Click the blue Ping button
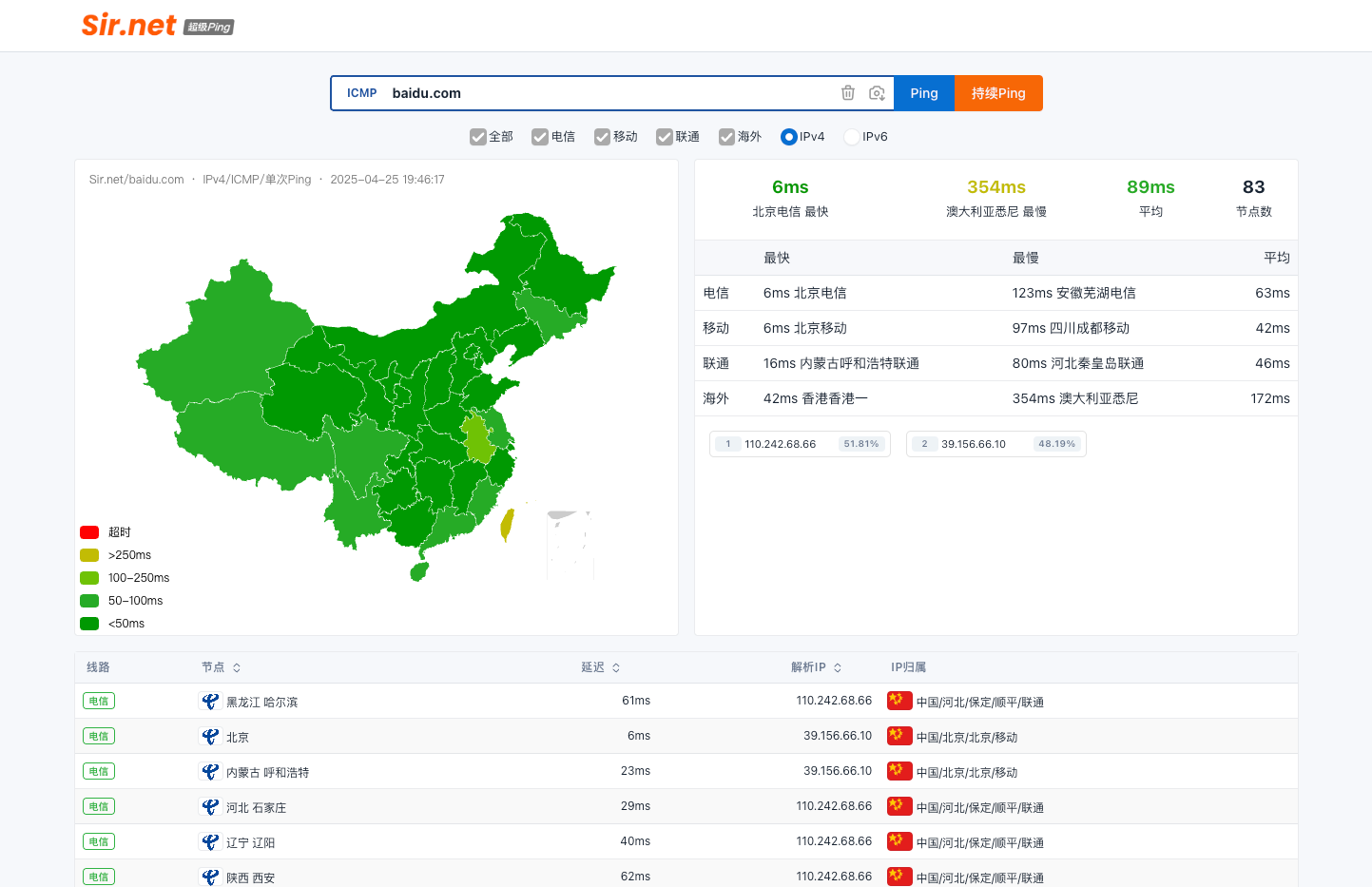This screenshot has width=1372, height=887. coord(924,93)
